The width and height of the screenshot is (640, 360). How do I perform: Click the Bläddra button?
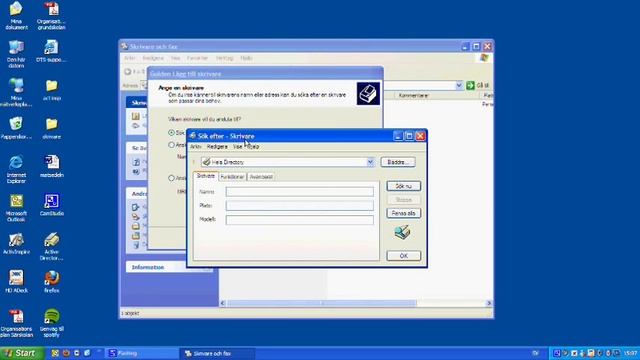(x=398, y=162)
